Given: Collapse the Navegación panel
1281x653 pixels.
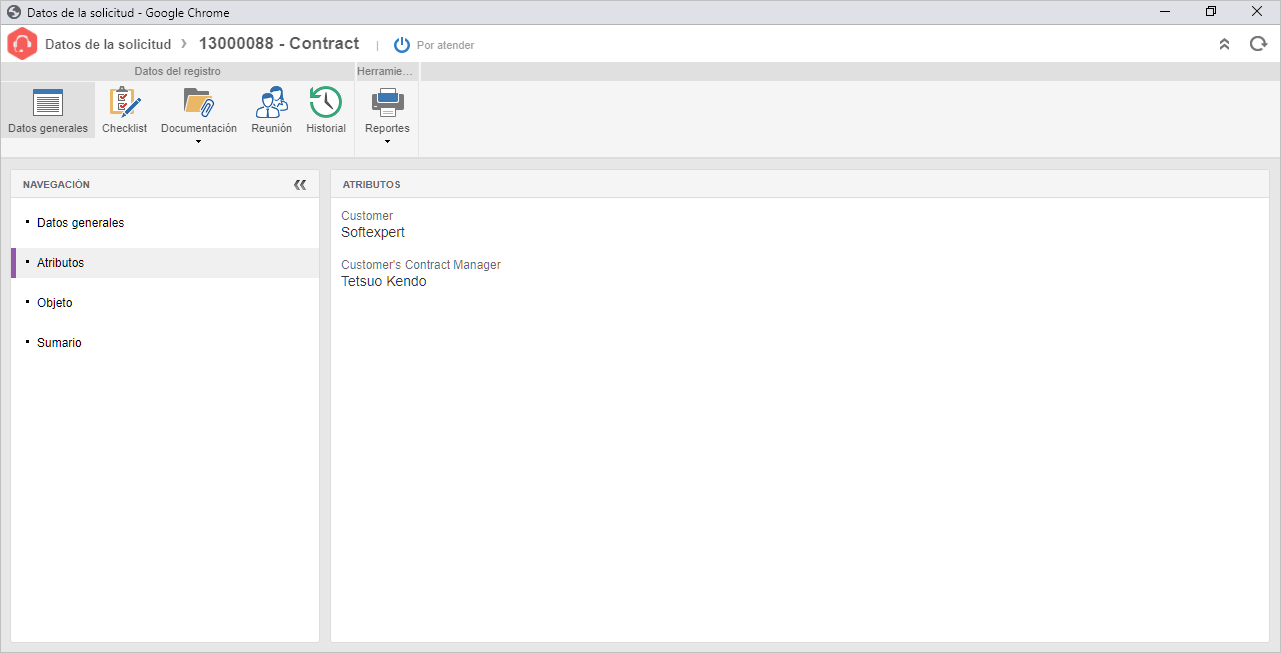Looking at the screenshot, I should coord(300,185).
